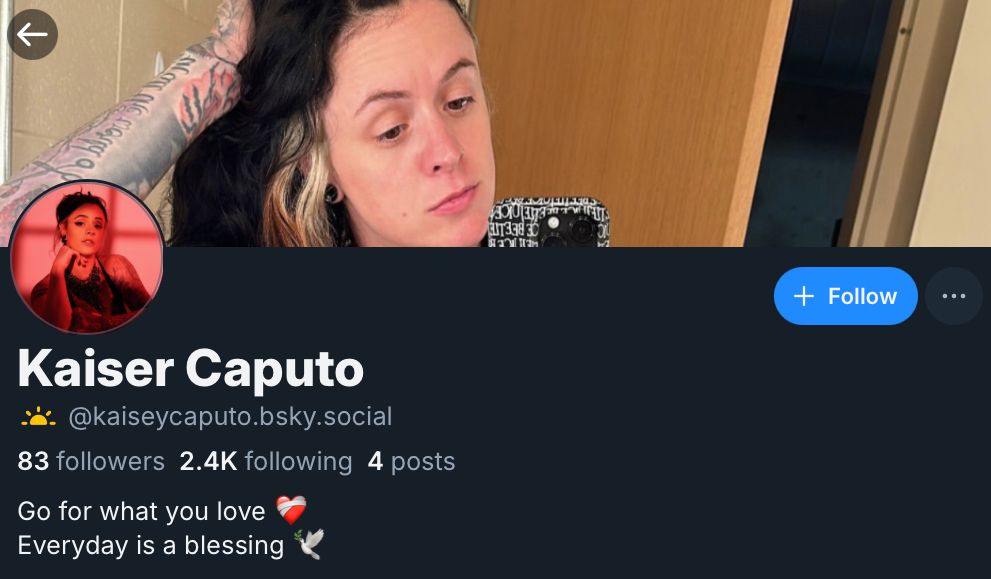Open the round profile avatar picture
Image resolution: width=991 pixels, height=579 pixels.
[x=87, y=257]
